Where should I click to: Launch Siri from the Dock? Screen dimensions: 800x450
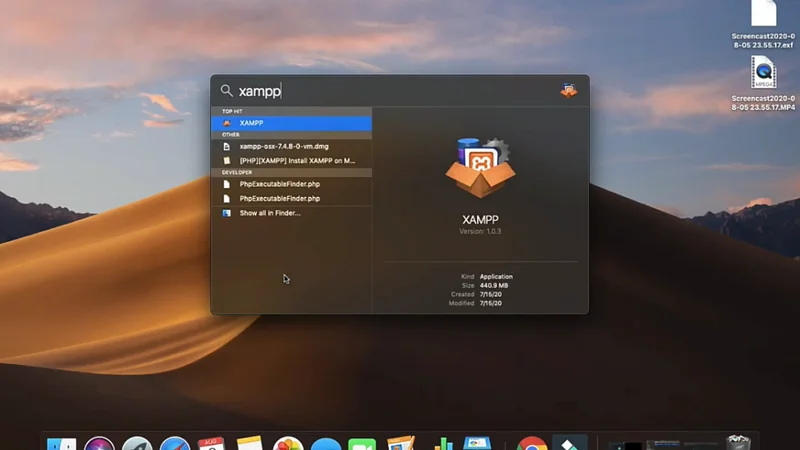pos(99,443)
